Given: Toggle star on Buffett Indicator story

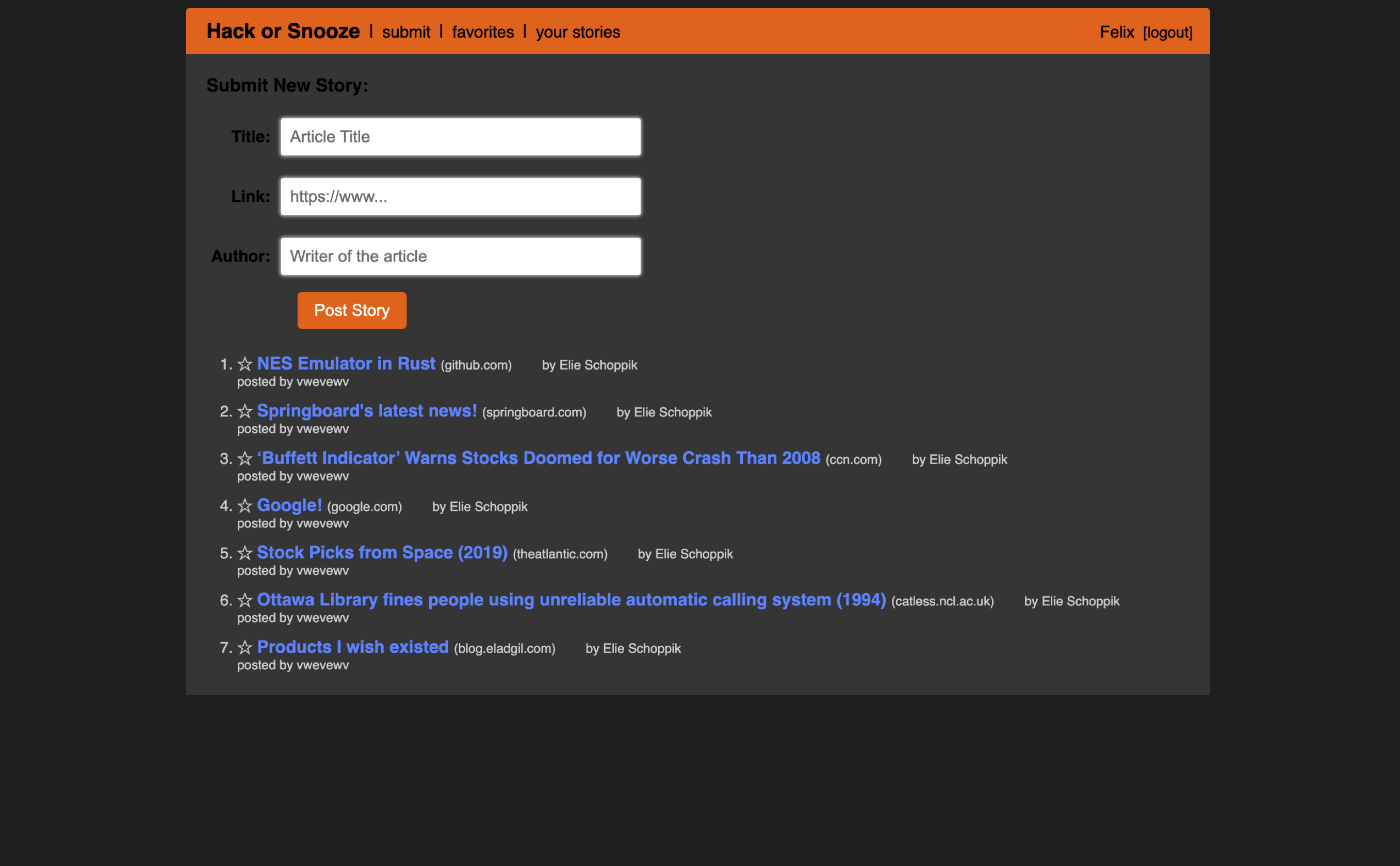Looking at the screenshot, I should click(x=245, y=459).
